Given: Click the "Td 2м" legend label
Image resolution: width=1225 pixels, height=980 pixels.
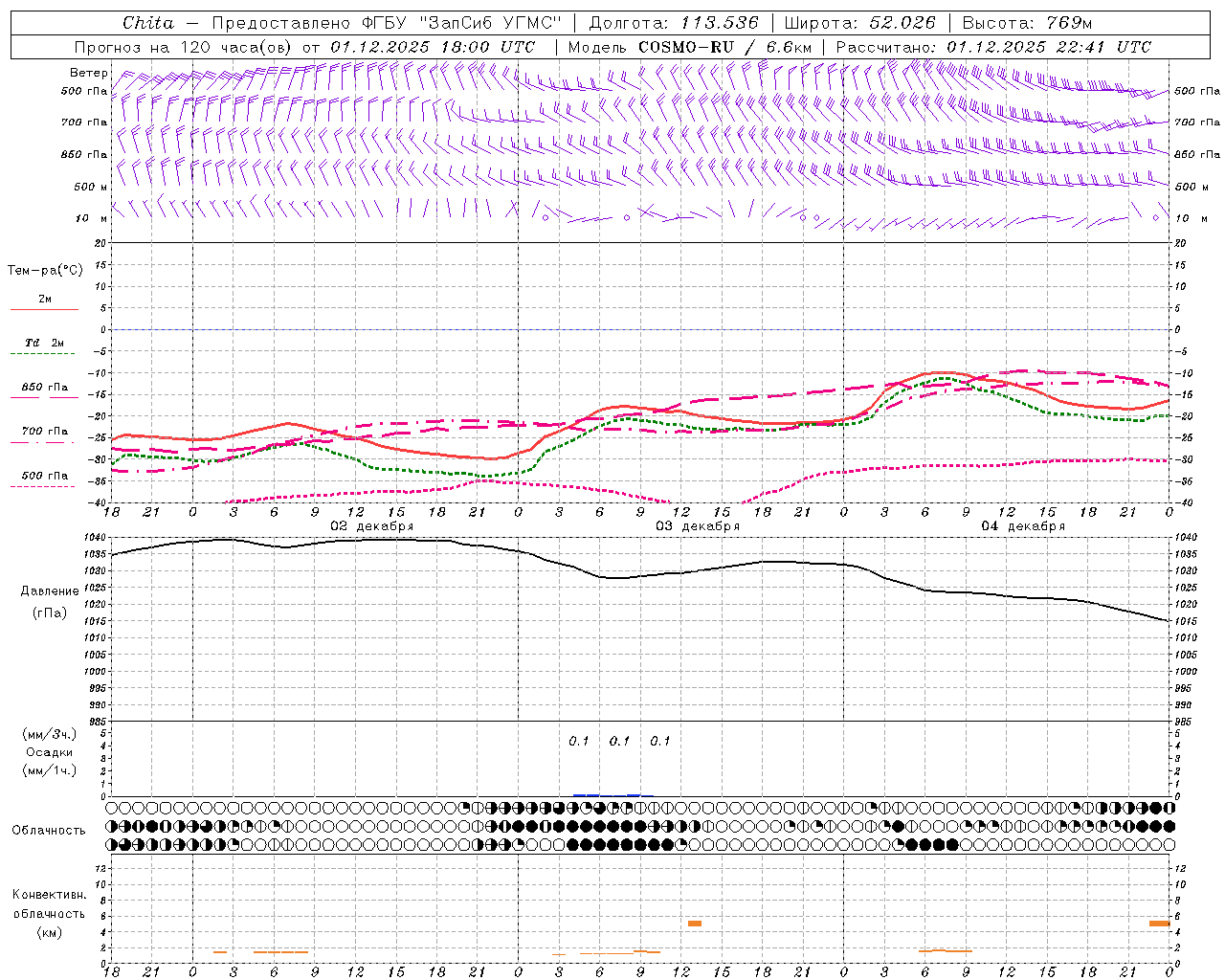Looking at the screenshot, I should click(x=45, y=343).
